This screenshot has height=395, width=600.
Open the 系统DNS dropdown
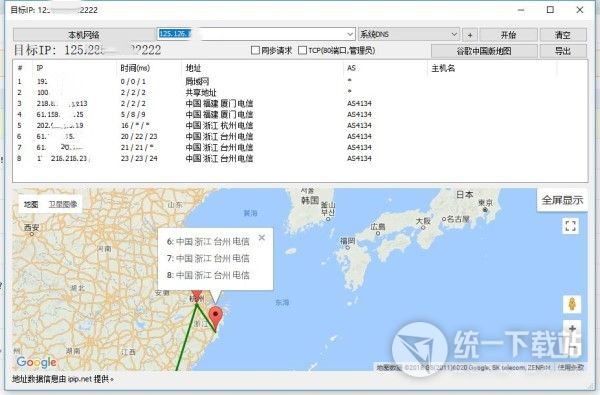[x=409, y=34]
